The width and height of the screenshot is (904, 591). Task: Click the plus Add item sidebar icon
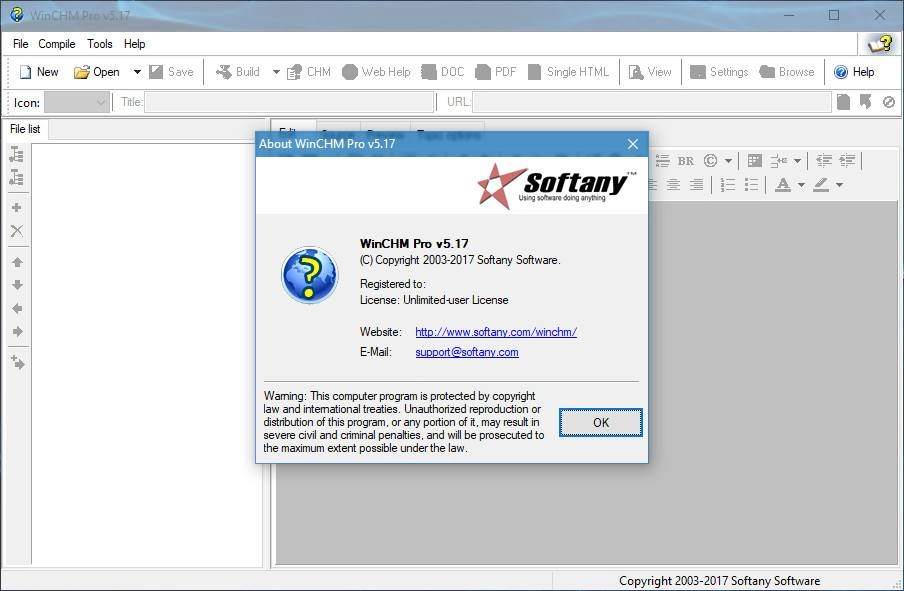[x=17, y=208]
